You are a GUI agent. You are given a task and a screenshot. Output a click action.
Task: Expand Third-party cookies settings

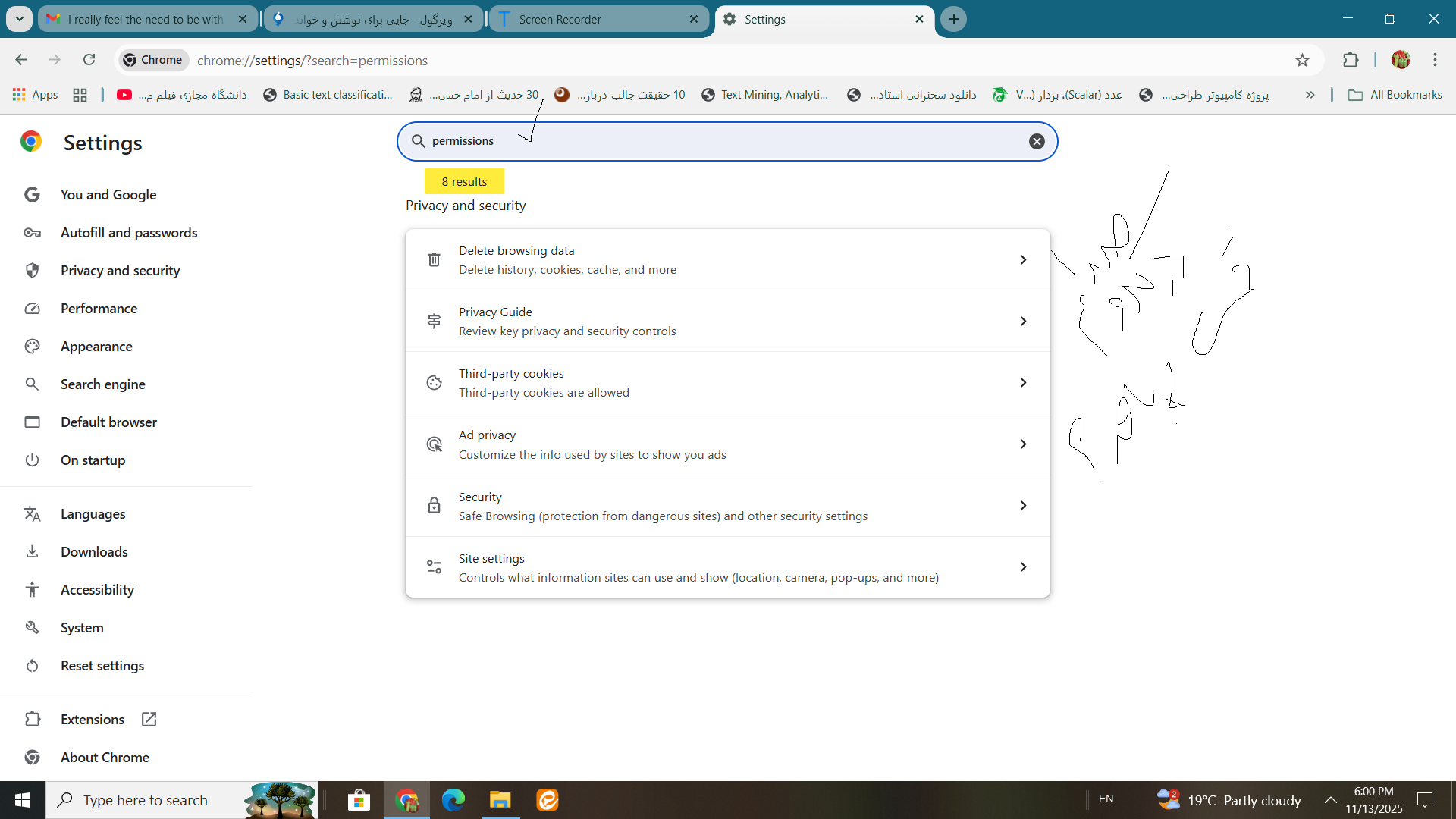(x=1023, y=383)
